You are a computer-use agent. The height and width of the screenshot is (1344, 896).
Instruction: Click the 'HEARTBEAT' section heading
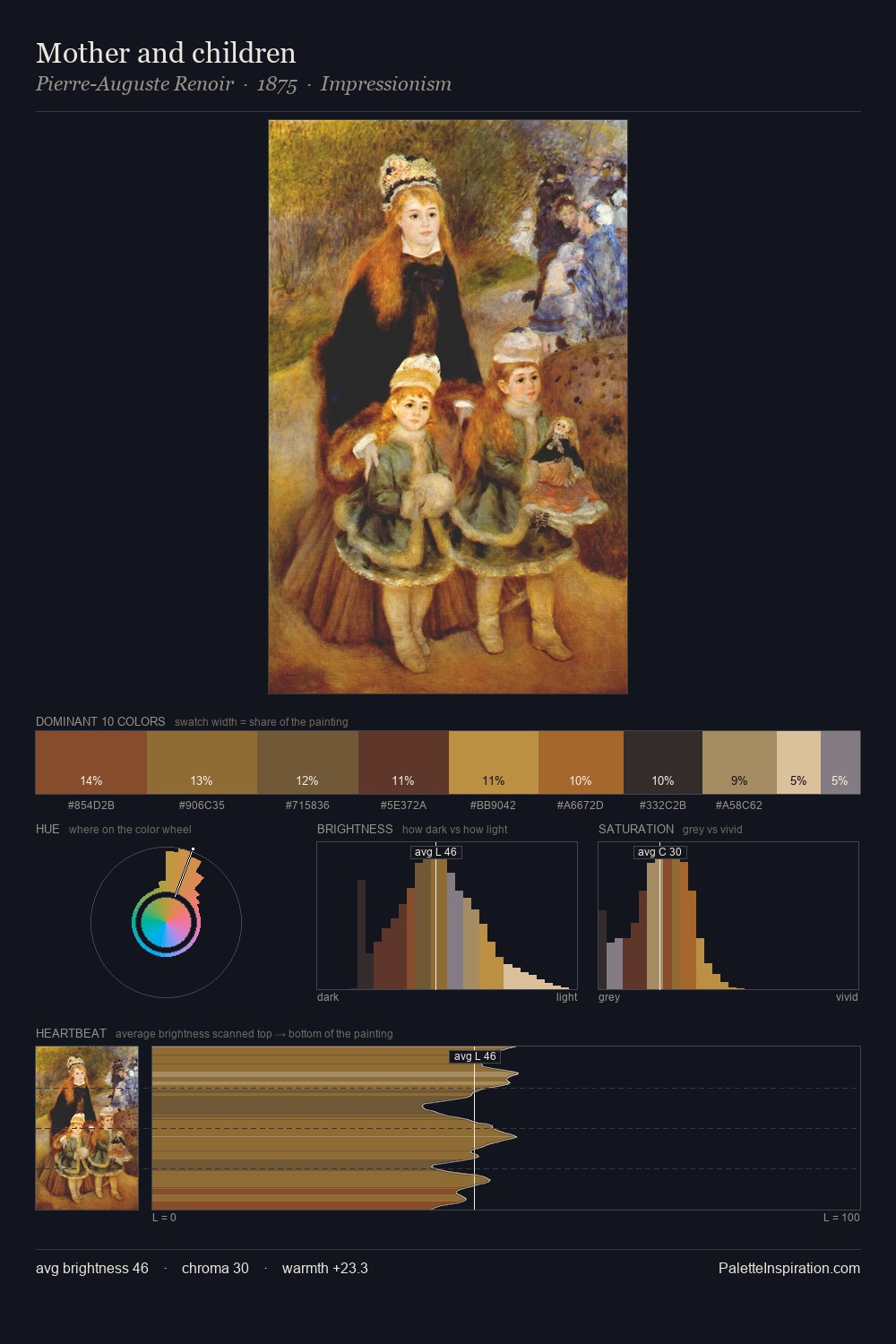71,1033
